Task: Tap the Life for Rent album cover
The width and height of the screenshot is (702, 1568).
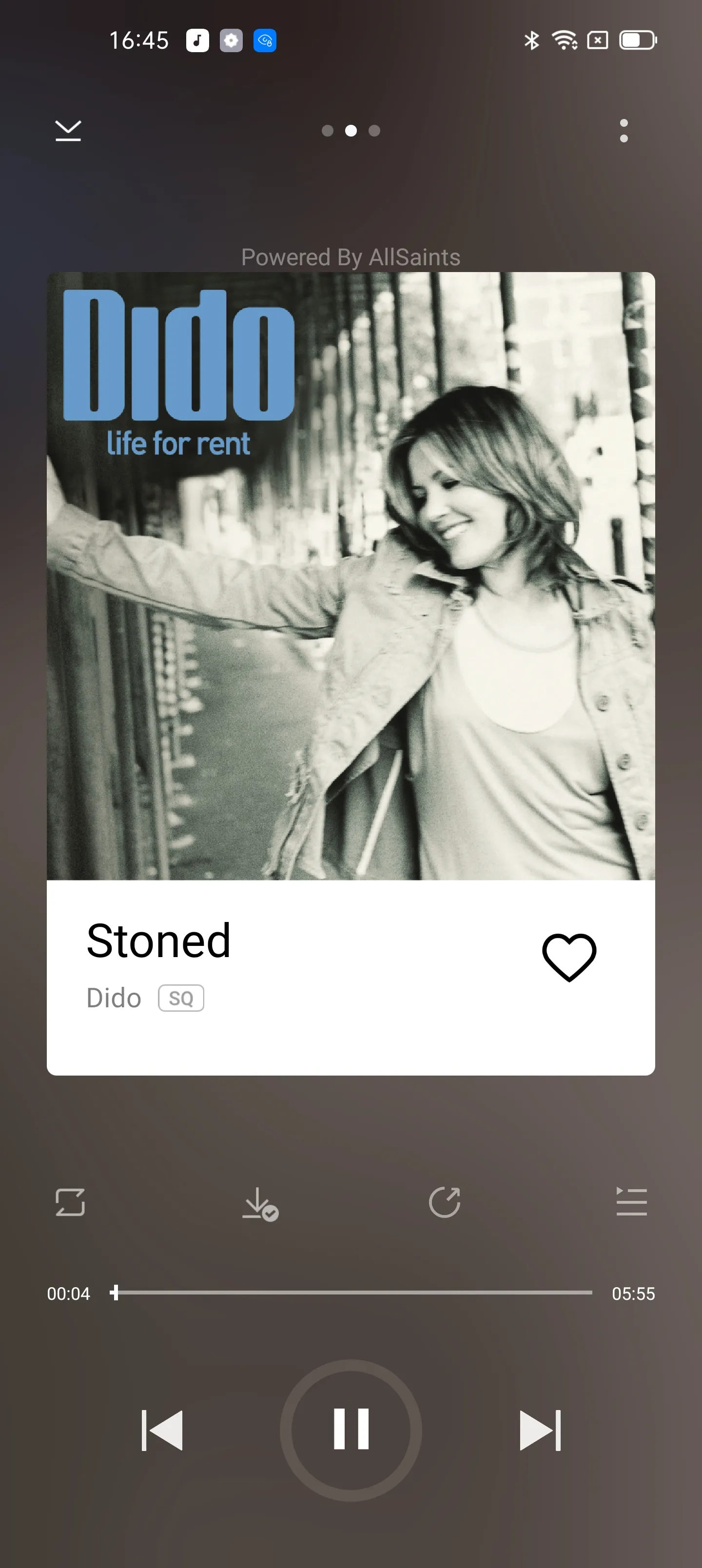Action: pyautogui.click(x=351, y=576)
